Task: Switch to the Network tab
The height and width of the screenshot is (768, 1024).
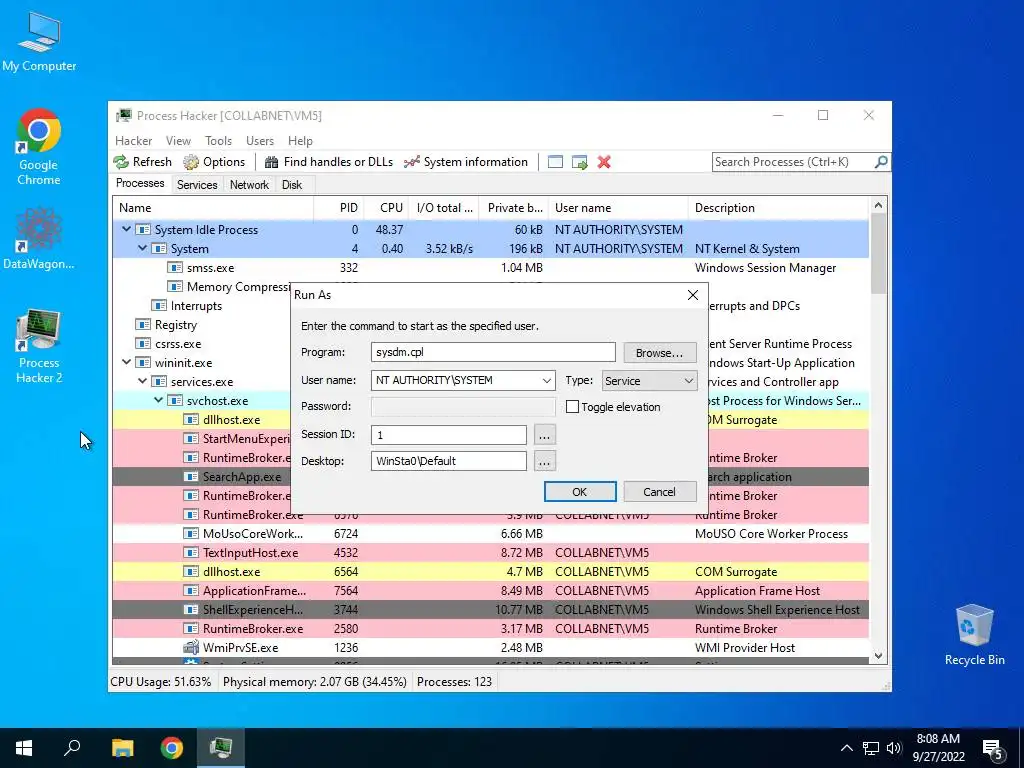Action: (x=249, y=185)
